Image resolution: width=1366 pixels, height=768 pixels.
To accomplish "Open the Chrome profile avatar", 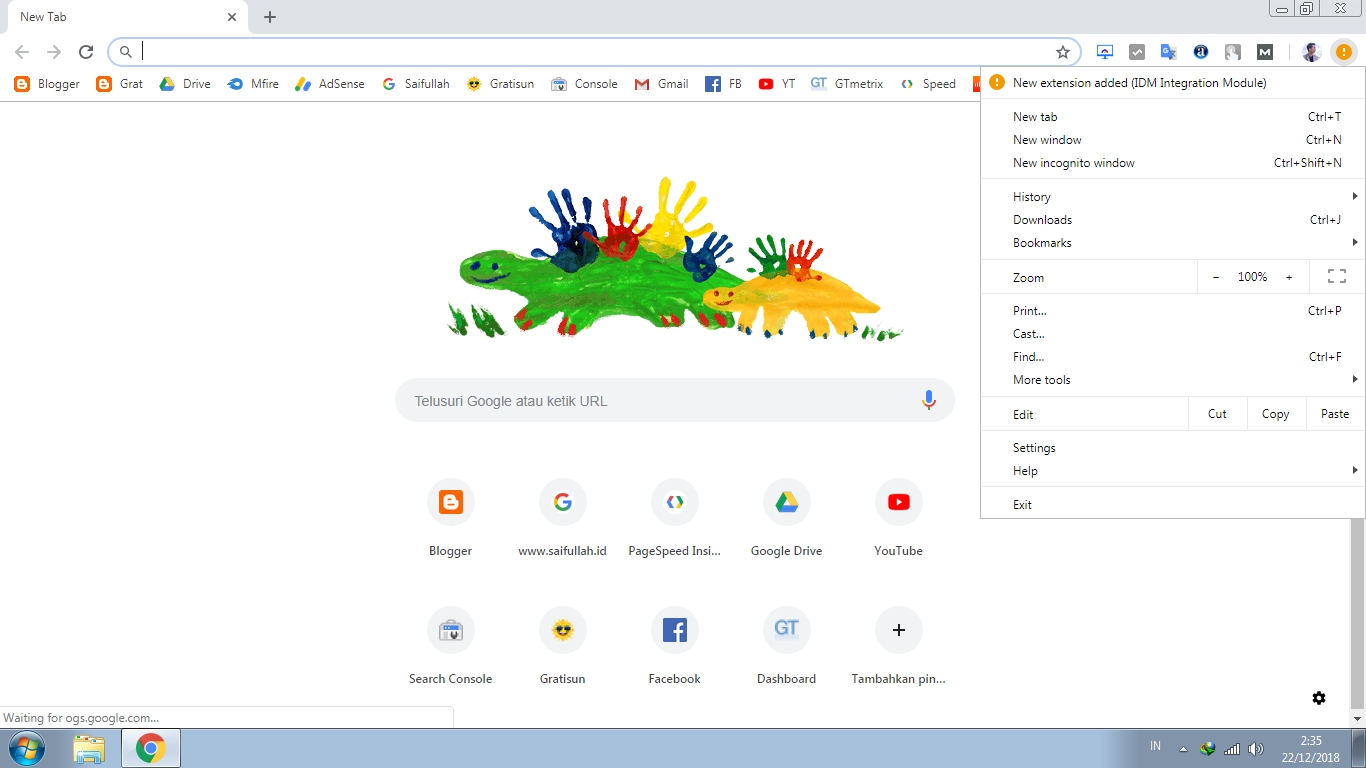I will 1312,52.
